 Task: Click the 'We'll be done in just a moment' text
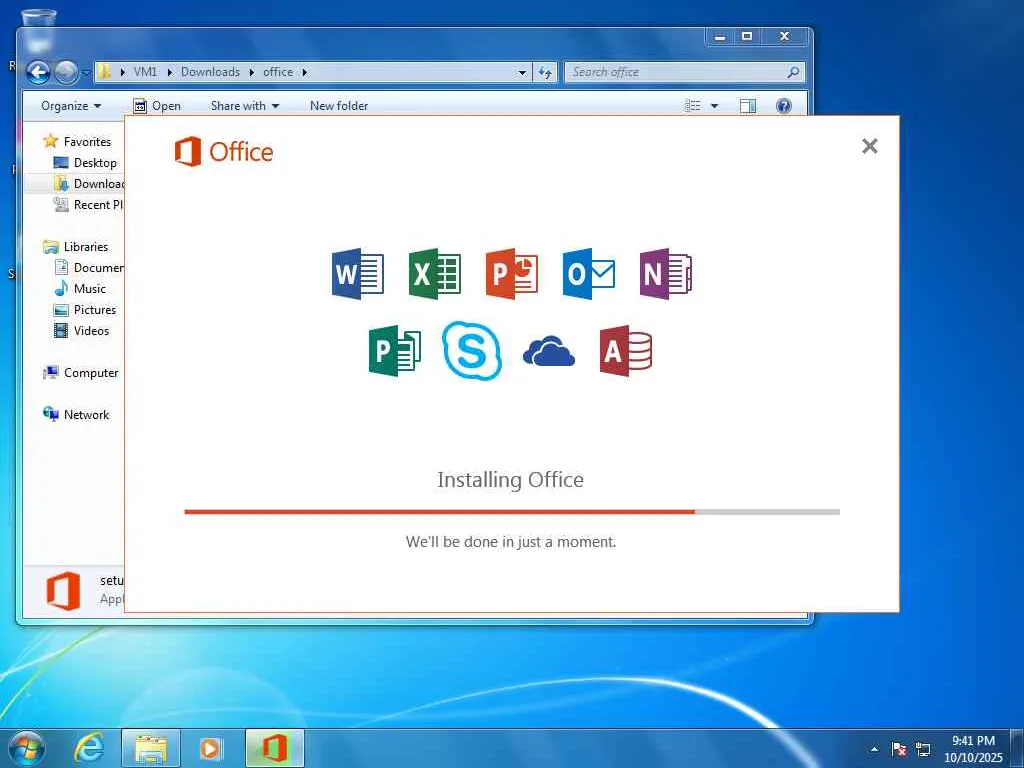coord(511,541)
